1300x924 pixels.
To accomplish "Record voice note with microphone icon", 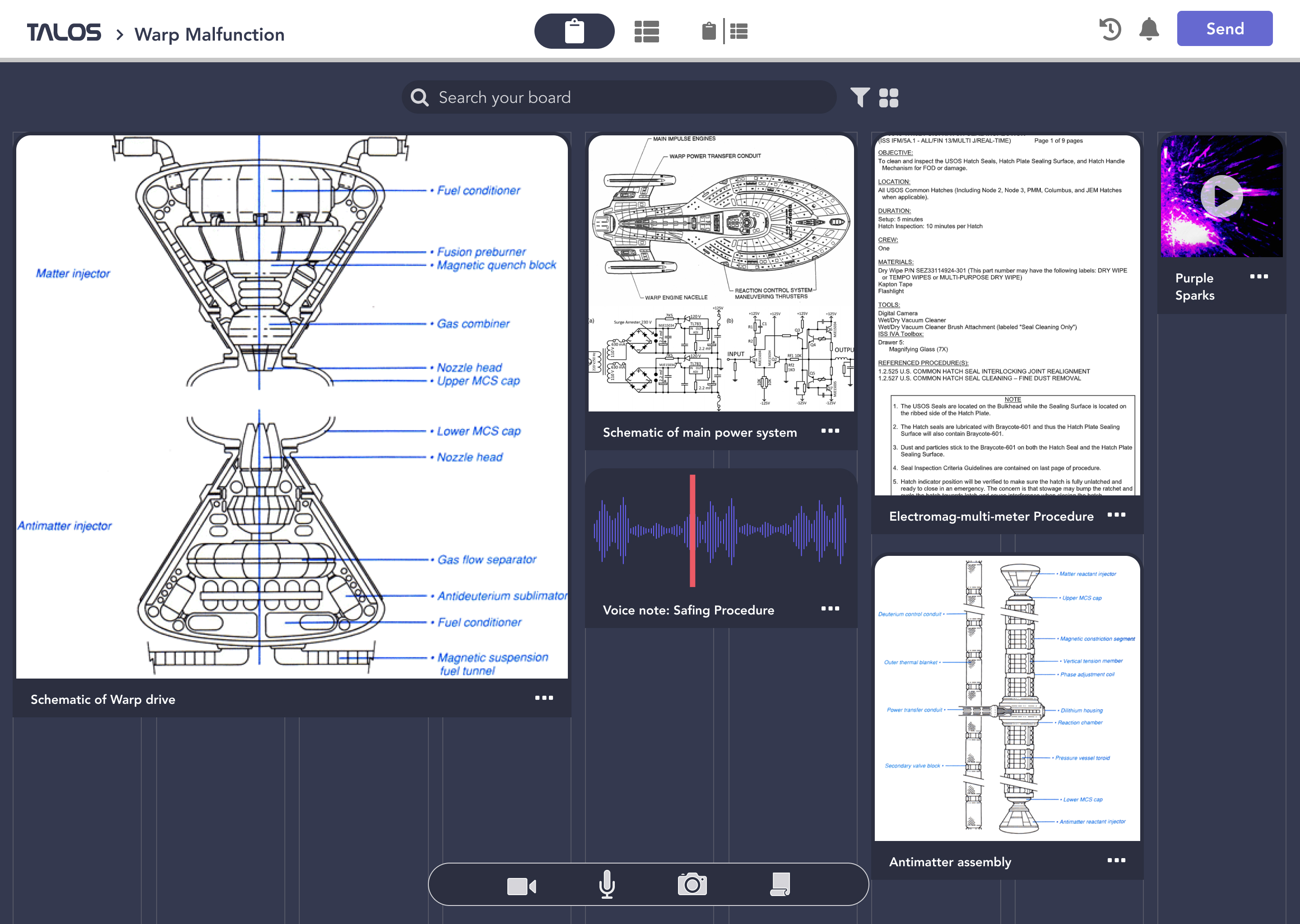I will pos(607,884).
